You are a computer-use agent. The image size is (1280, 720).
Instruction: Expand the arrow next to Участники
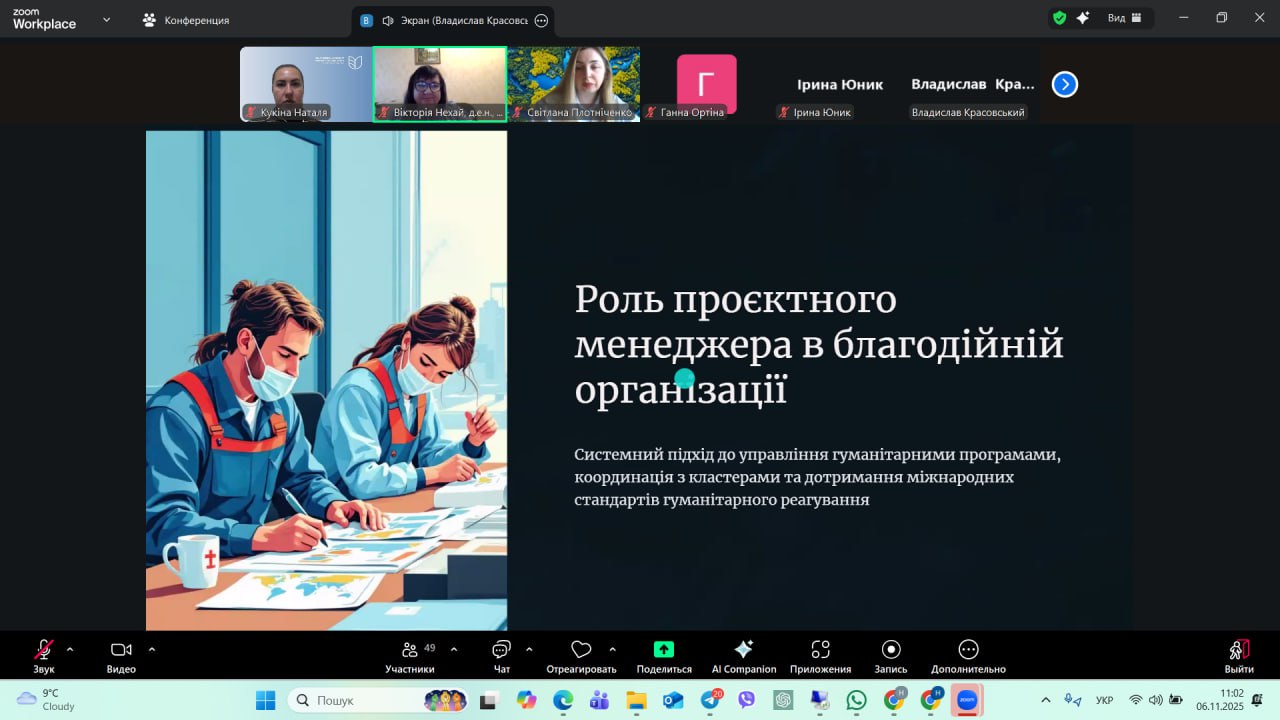tap(454, 649)
